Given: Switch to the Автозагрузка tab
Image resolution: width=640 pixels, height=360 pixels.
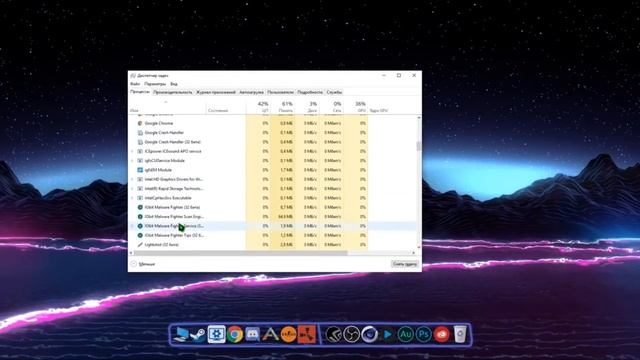Looking at the screenshot, I should pyautogui.click(x=251, y=92).
